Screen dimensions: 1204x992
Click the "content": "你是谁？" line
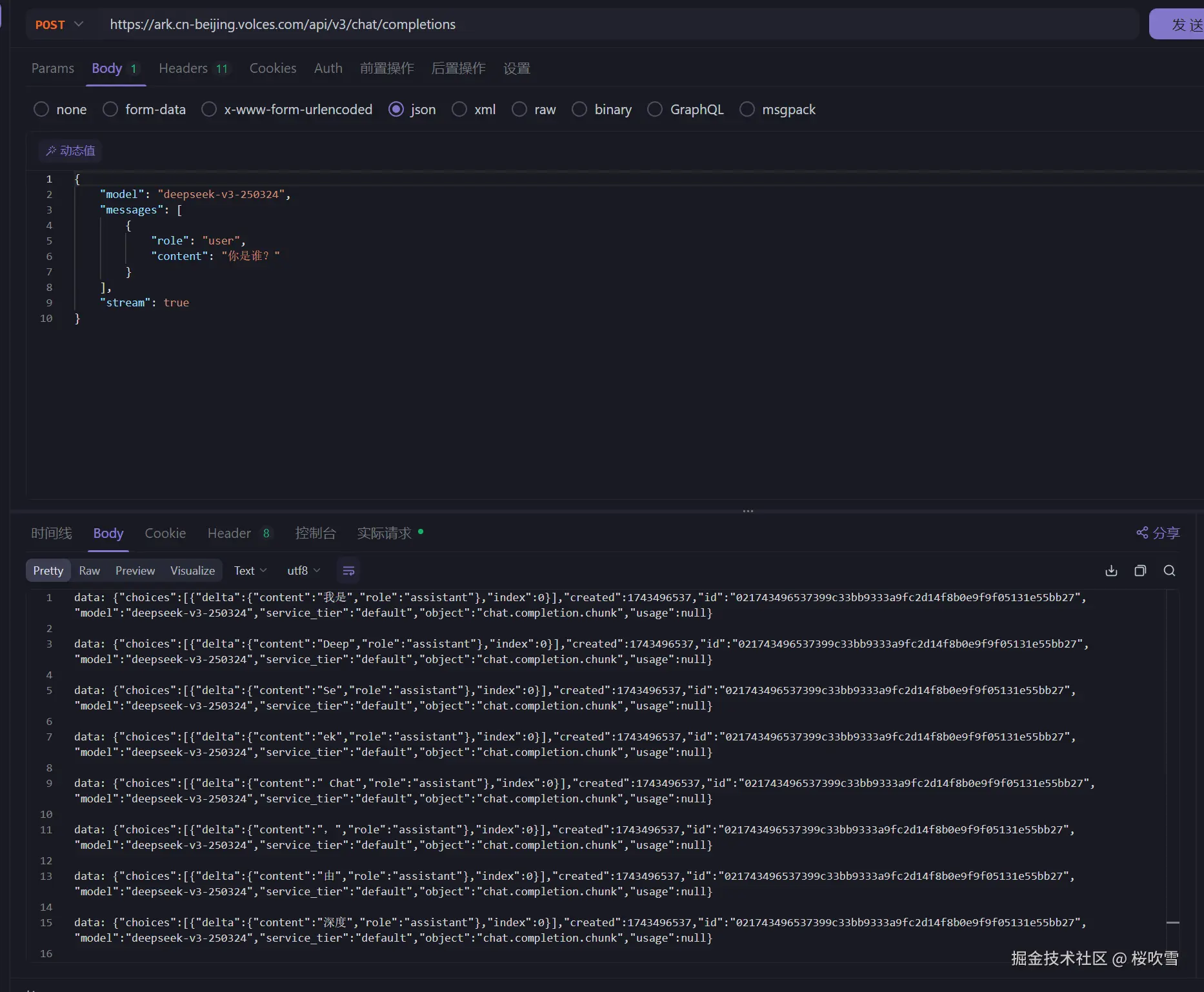tap(216, 256)
